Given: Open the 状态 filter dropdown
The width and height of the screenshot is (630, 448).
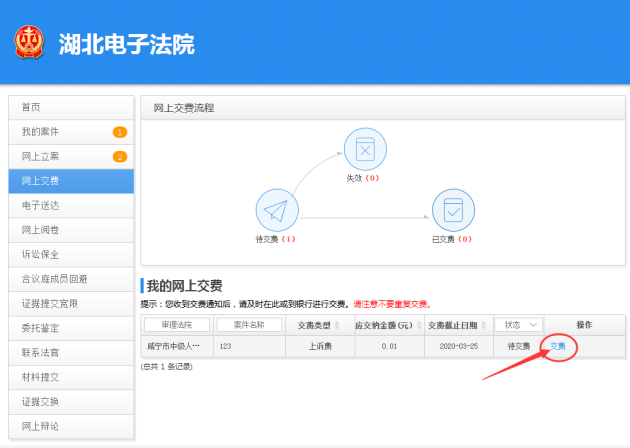Looking at the screenshot, I should 522,325.
